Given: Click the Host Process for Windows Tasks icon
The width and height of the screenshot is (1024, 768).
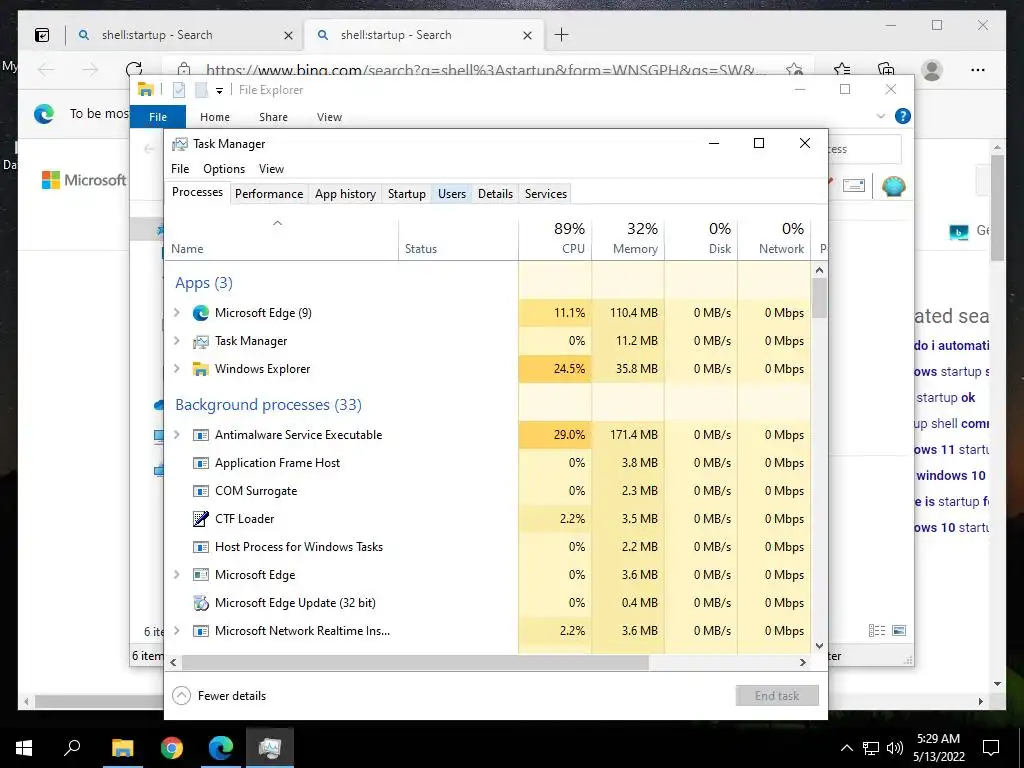Looking at the screenshot, I should click(200, 547).
